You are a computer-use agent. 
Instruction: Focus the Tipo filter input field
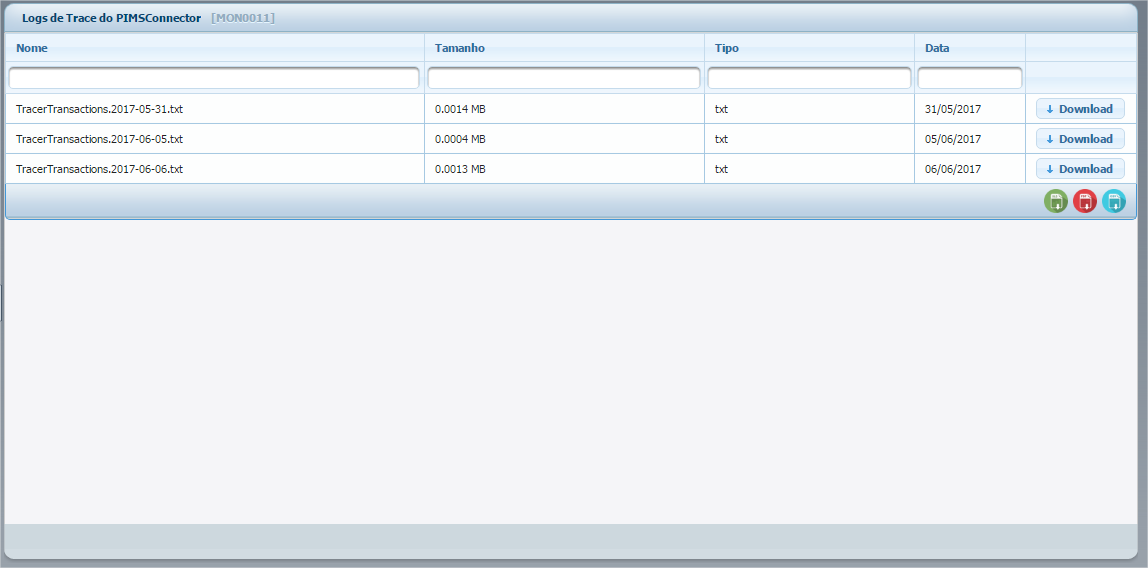[x=809, y=78]
